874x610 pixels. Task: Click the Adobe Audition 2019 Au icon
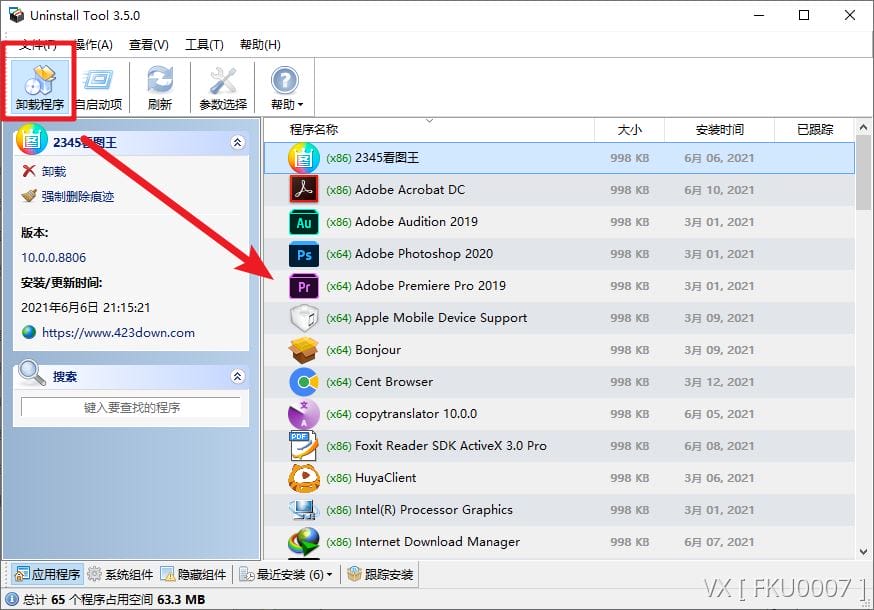[x=304, y=222]
